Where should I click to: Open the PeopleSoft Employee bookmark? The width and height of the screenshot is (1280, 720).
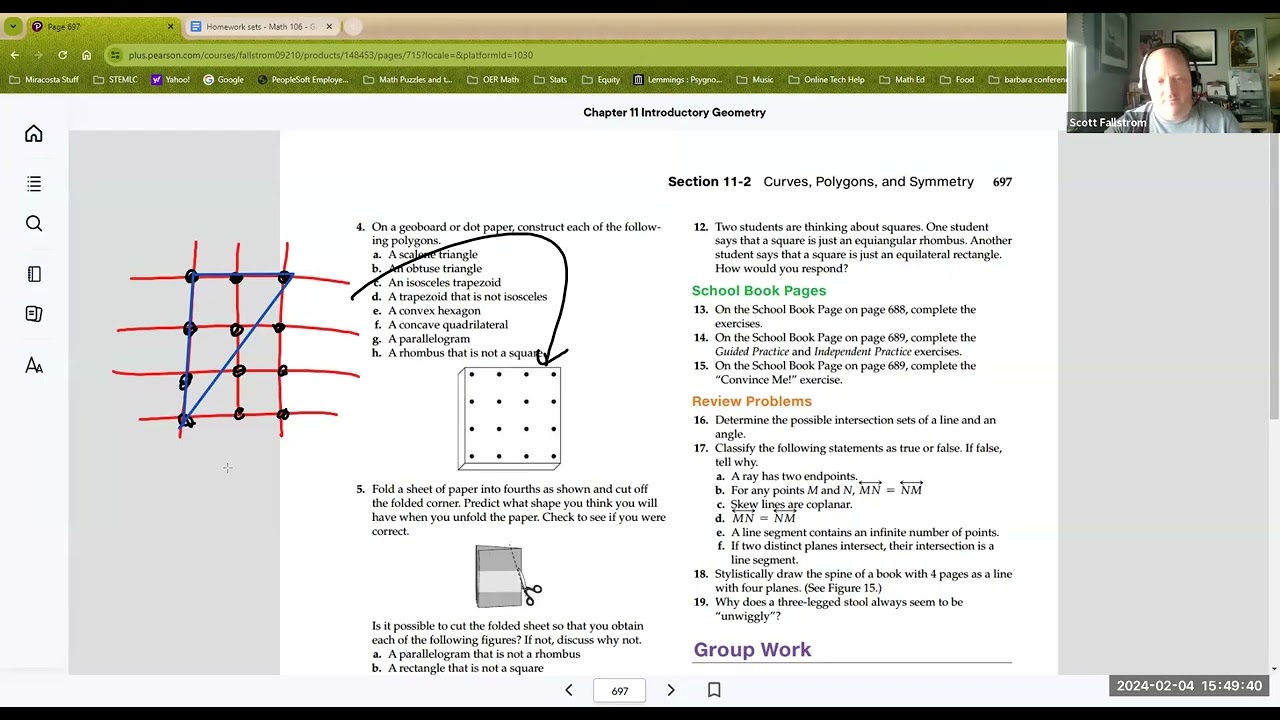pos(302,80)
